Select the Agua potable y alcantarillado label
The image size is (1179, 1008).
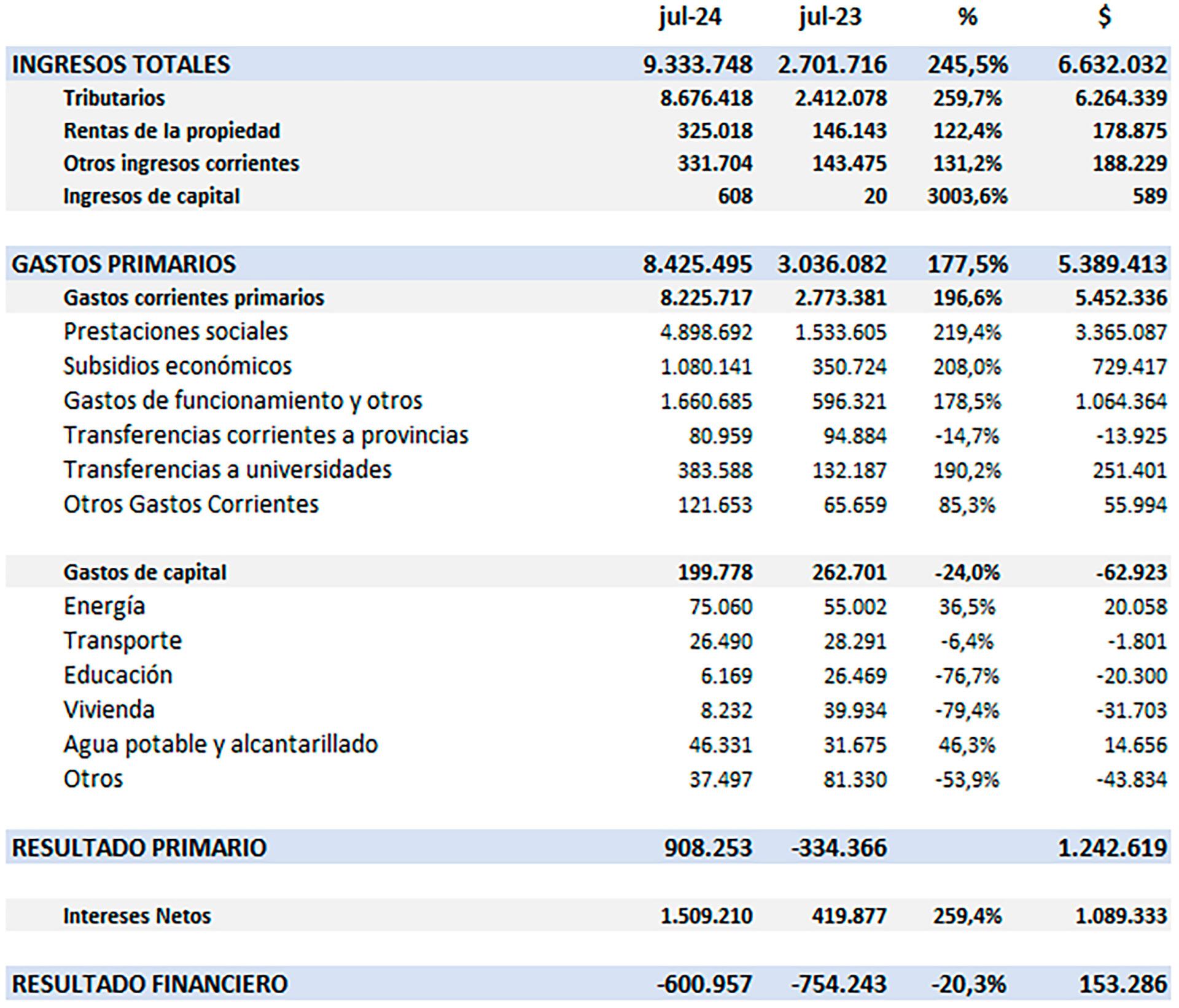(220, 745)
